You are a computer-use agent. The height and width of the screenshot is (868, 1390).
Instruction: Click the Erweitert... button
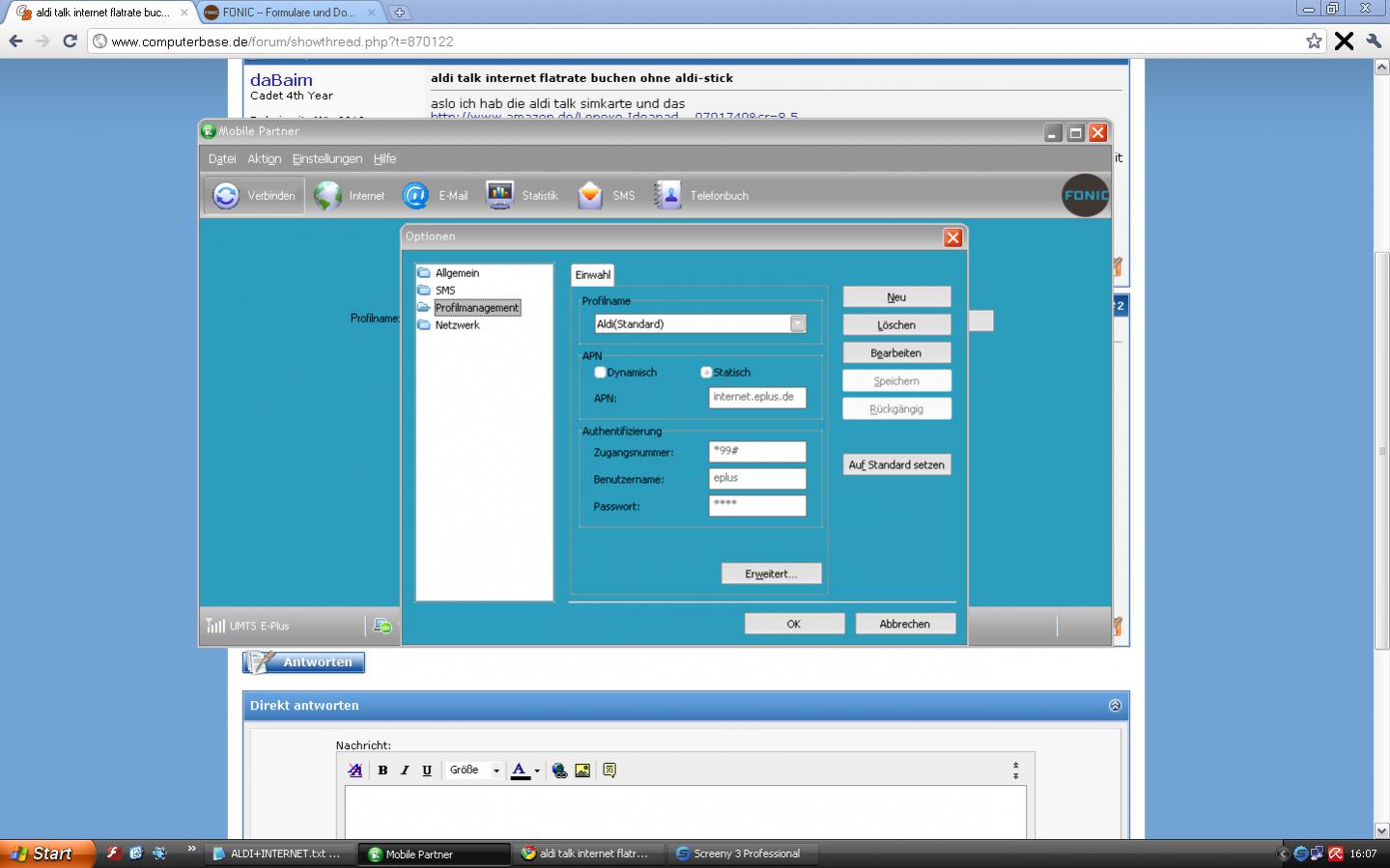click(x=771, y=574)
